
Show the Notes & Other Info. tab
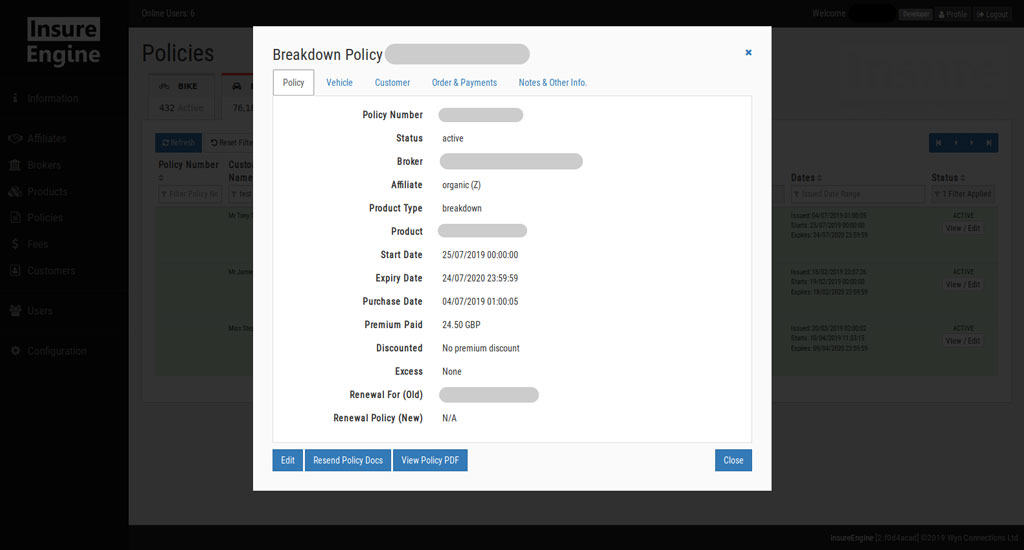click(x=552, y=83)
